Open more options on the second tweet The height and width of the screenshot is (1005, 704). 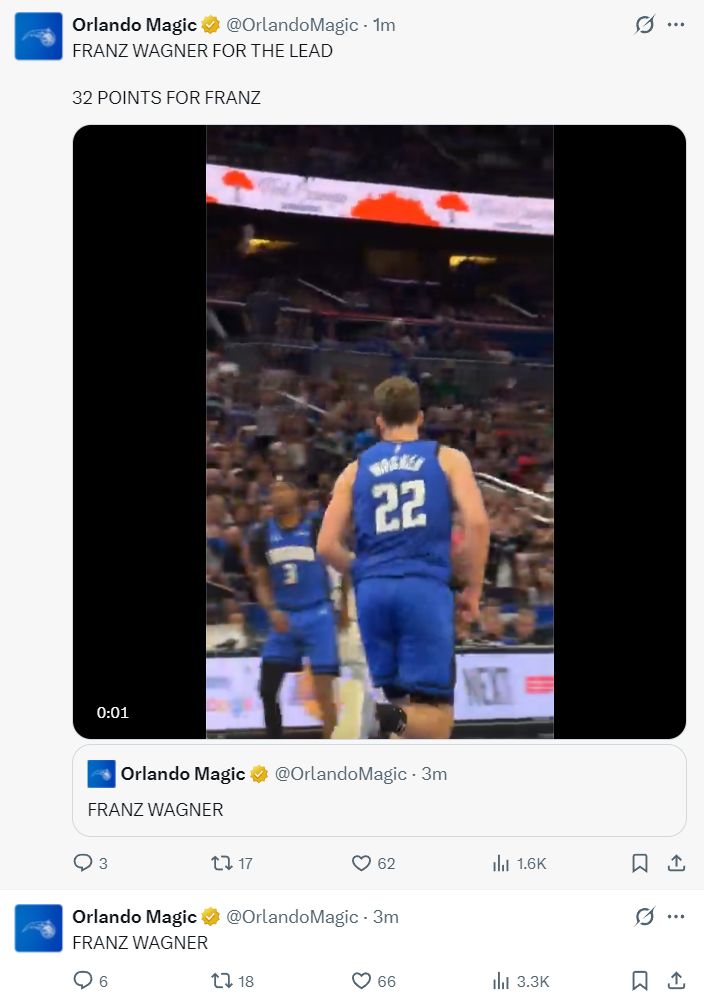click(677, 916)
